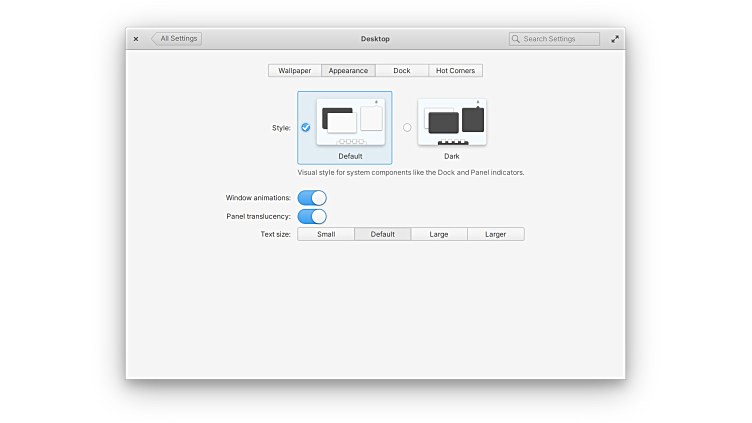
Task: Set text size to Large
Action: pos(439,234)
